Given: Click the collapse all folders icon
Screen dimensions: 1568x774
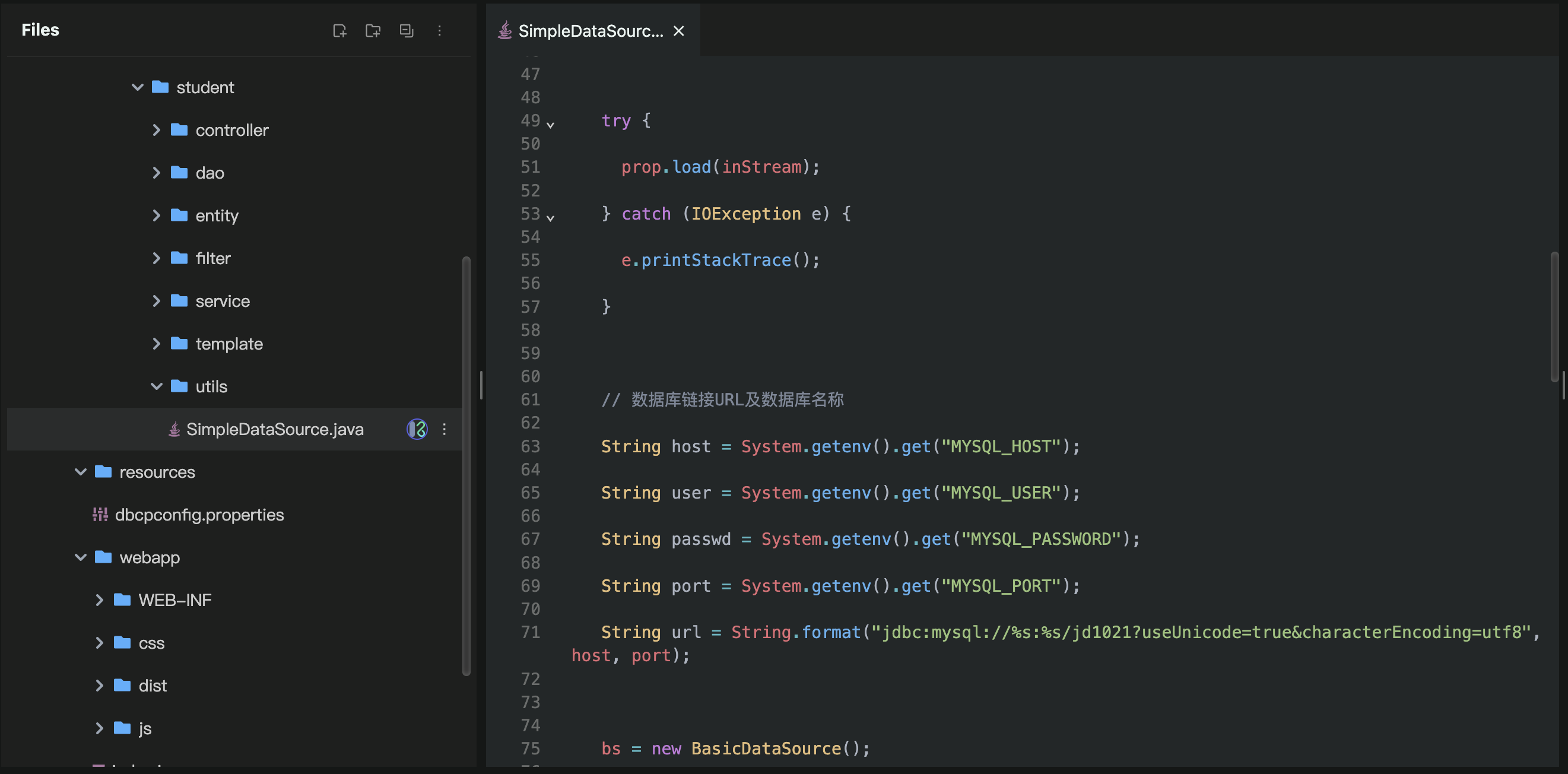Looking at the screenshot, I should [x=407, y=30].
